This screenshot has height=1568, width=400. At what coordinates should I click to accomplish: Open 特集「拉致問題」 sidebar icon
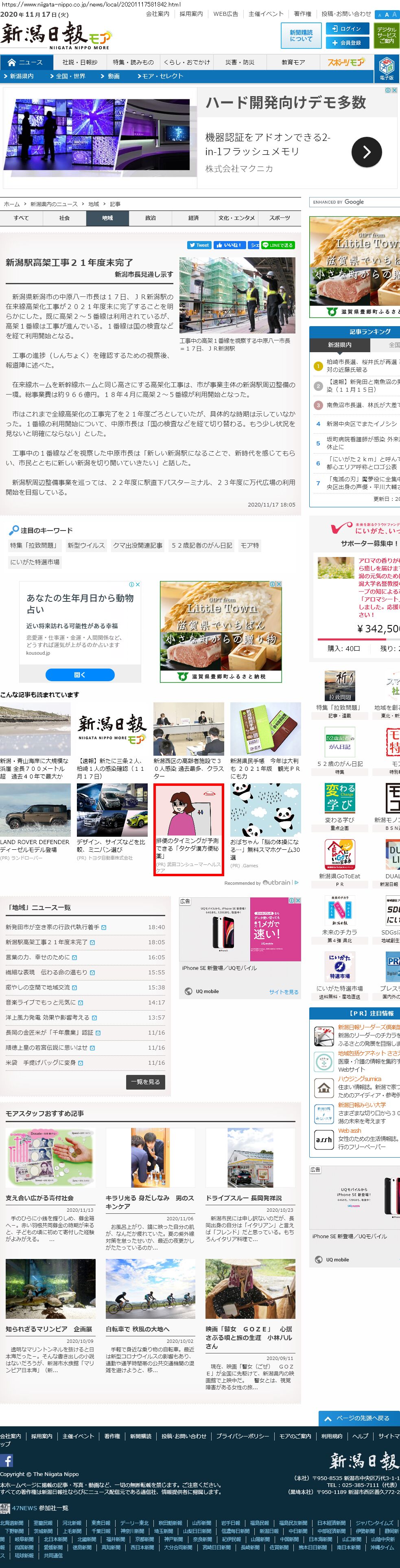339,686
